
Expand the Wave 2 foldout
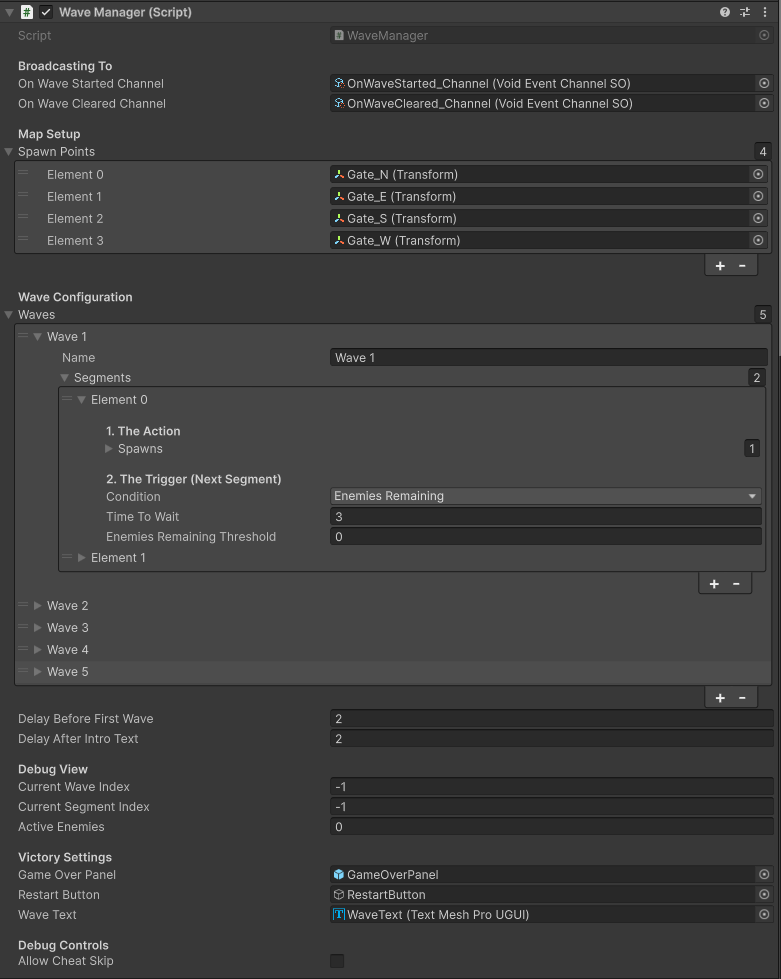click(37, 606)
